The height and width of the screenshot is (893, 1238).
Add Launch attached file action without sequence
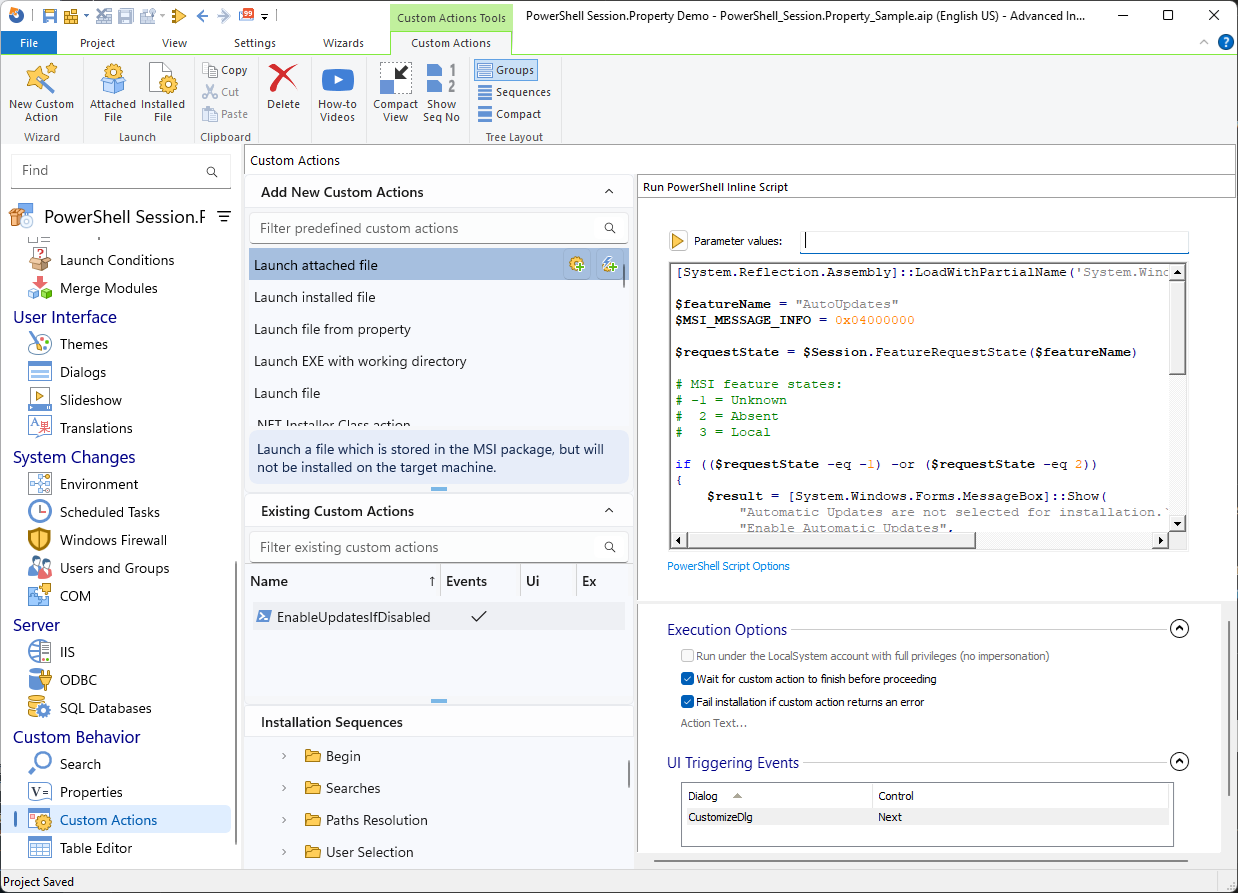(x=609, y=265)
